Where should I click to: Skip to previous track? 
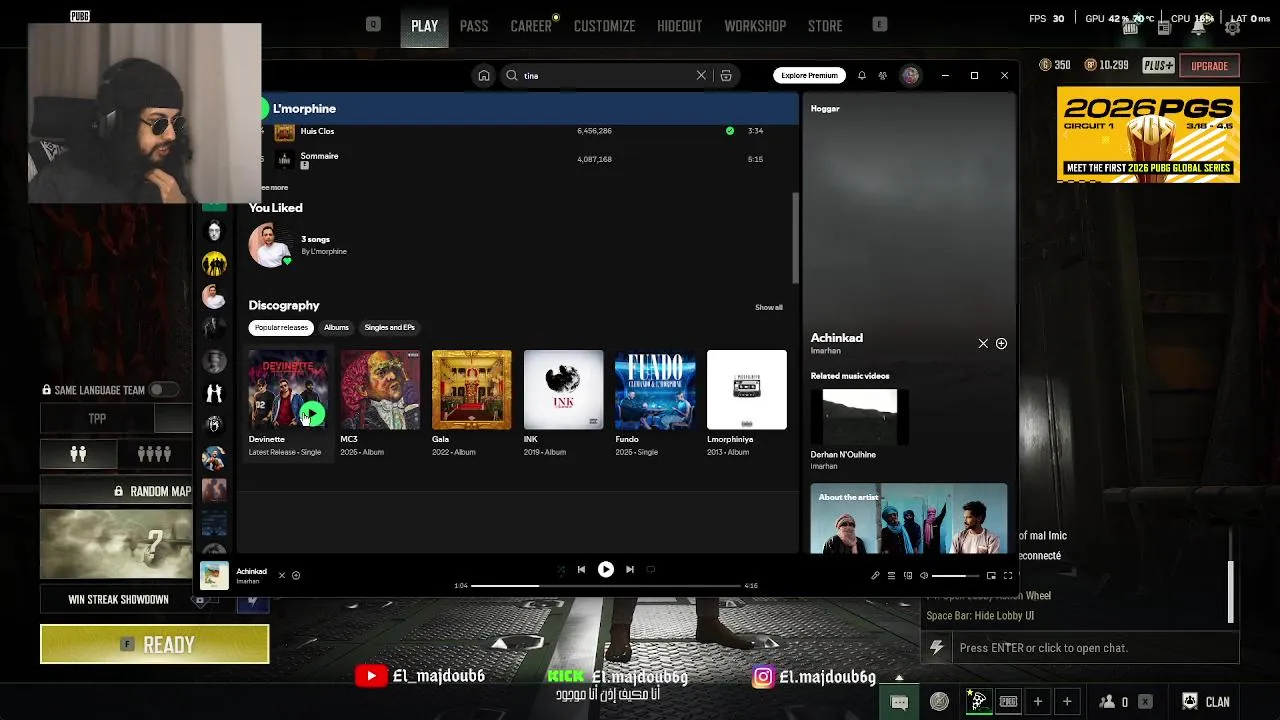click(x=581, y=569)
